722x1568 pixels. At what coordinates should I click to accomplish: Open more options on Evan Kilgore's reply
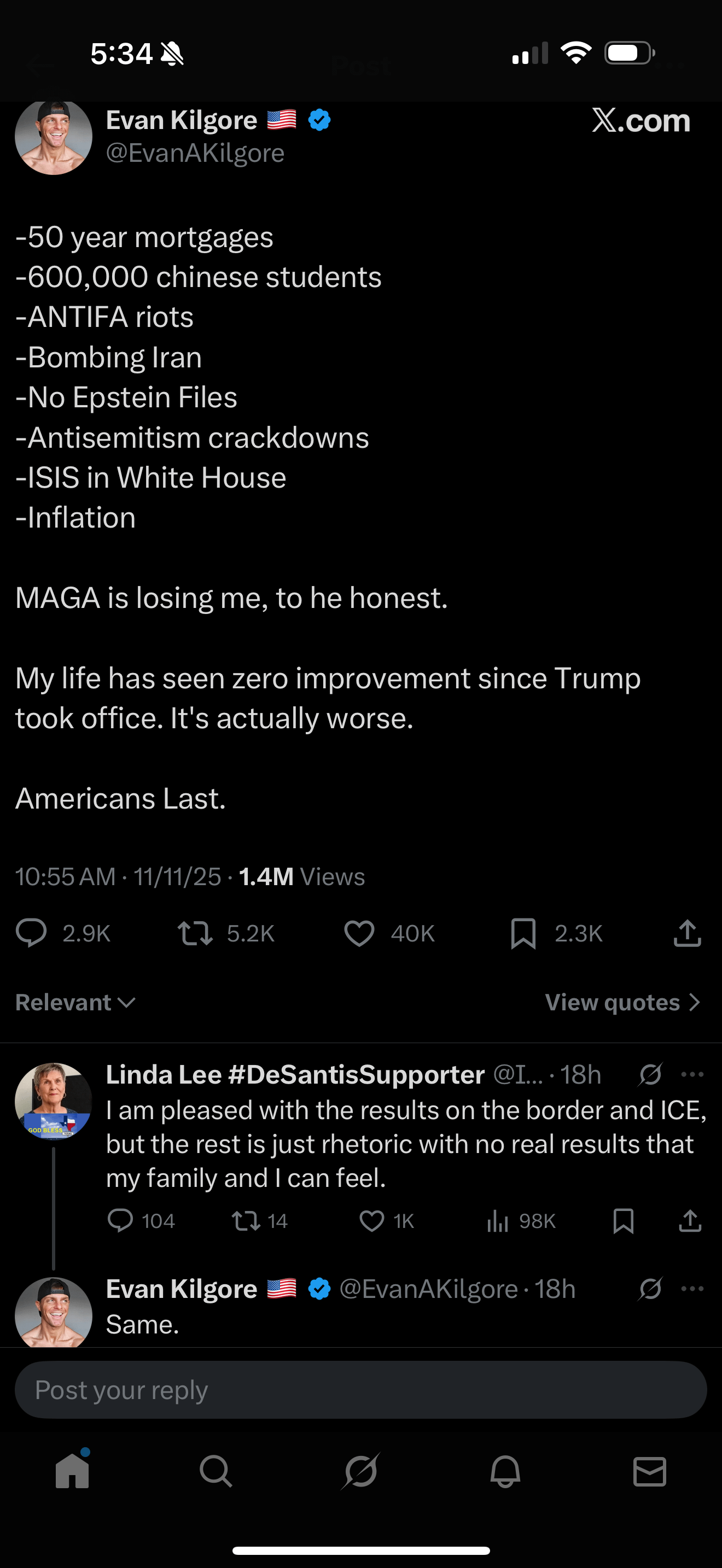click(692, 1289)
